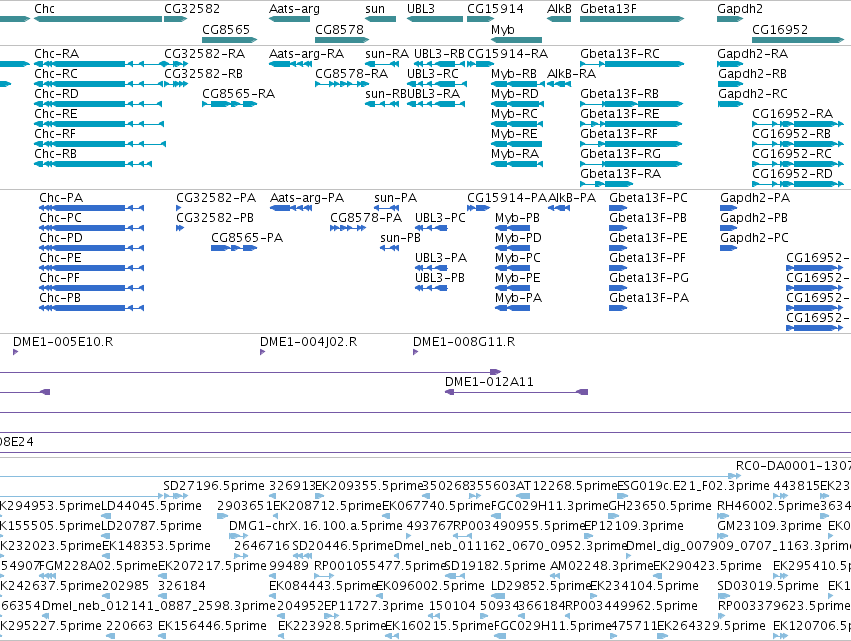The height and width of the screenshot is (641, 851).
Task: Select transcript CG15914-RA
Action: (x=480, y=64)
